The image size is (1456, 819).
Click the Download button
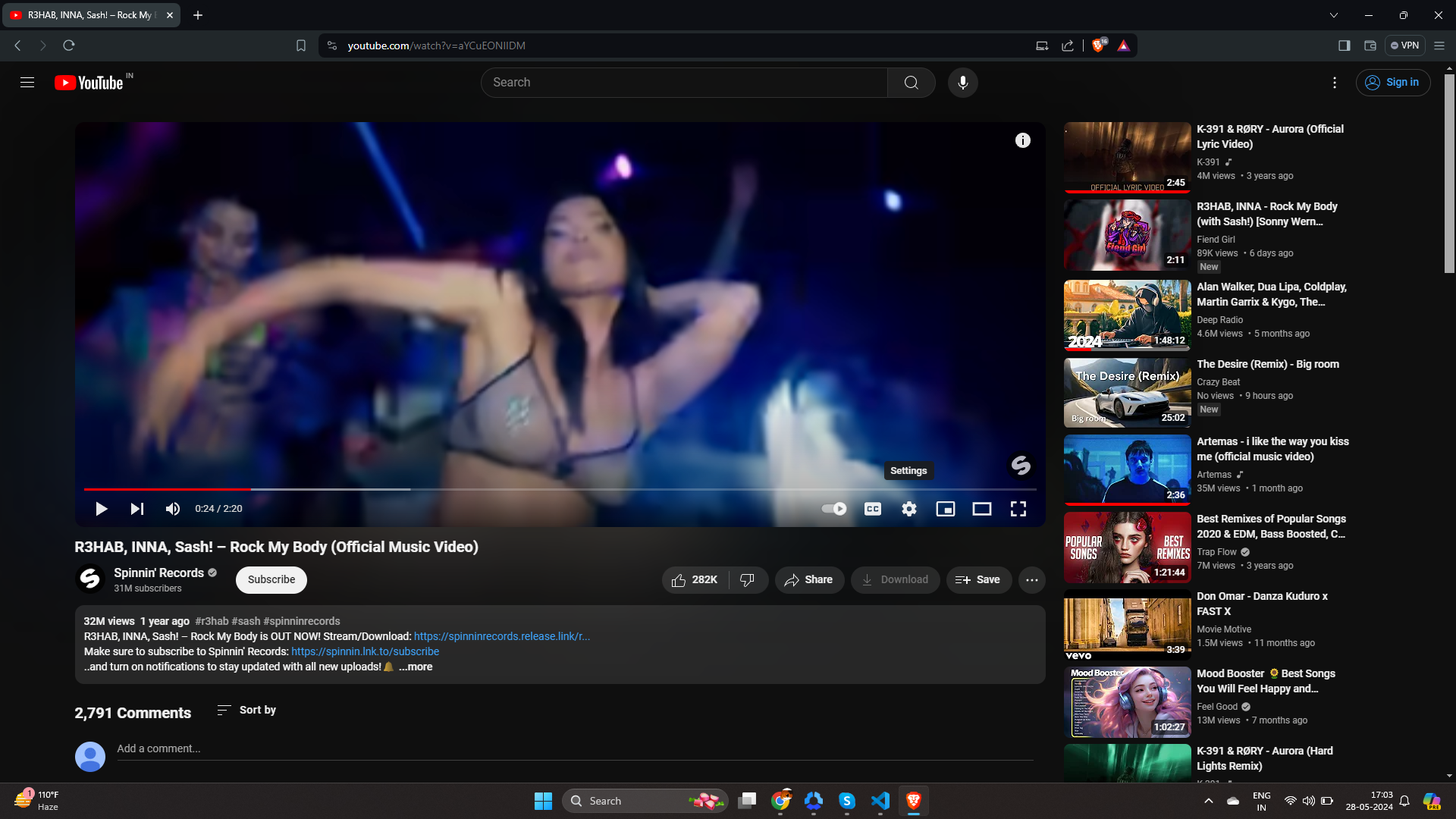click(895, 580)
